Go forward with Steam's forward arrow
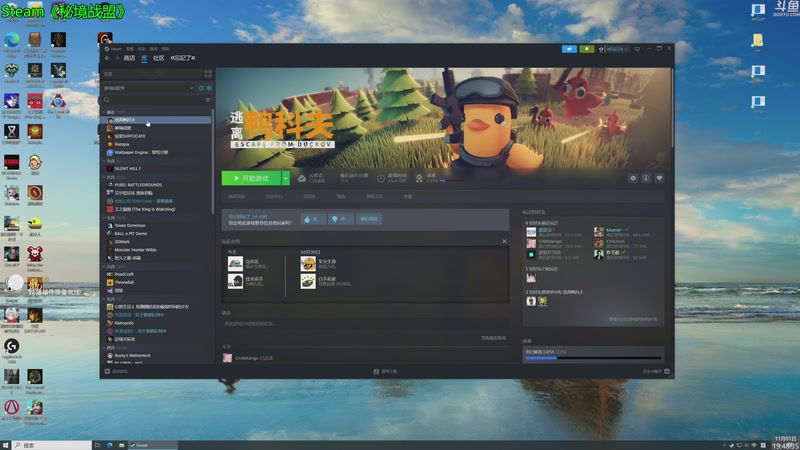Viewport: 800px width, 450px height. click(x=117, y=58)
